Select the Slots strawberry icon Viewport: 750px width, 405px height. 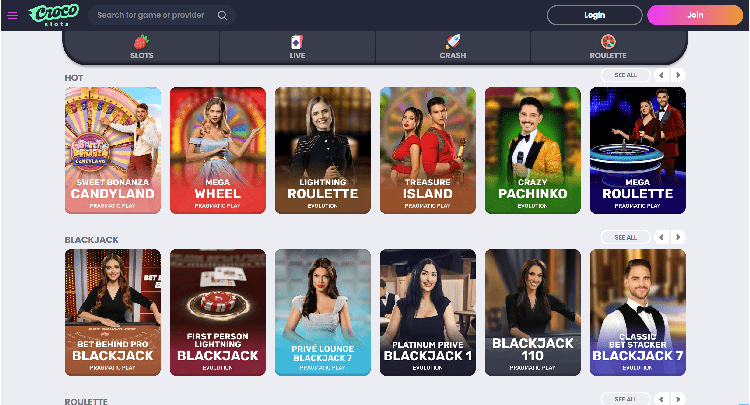tap(141, 42)
